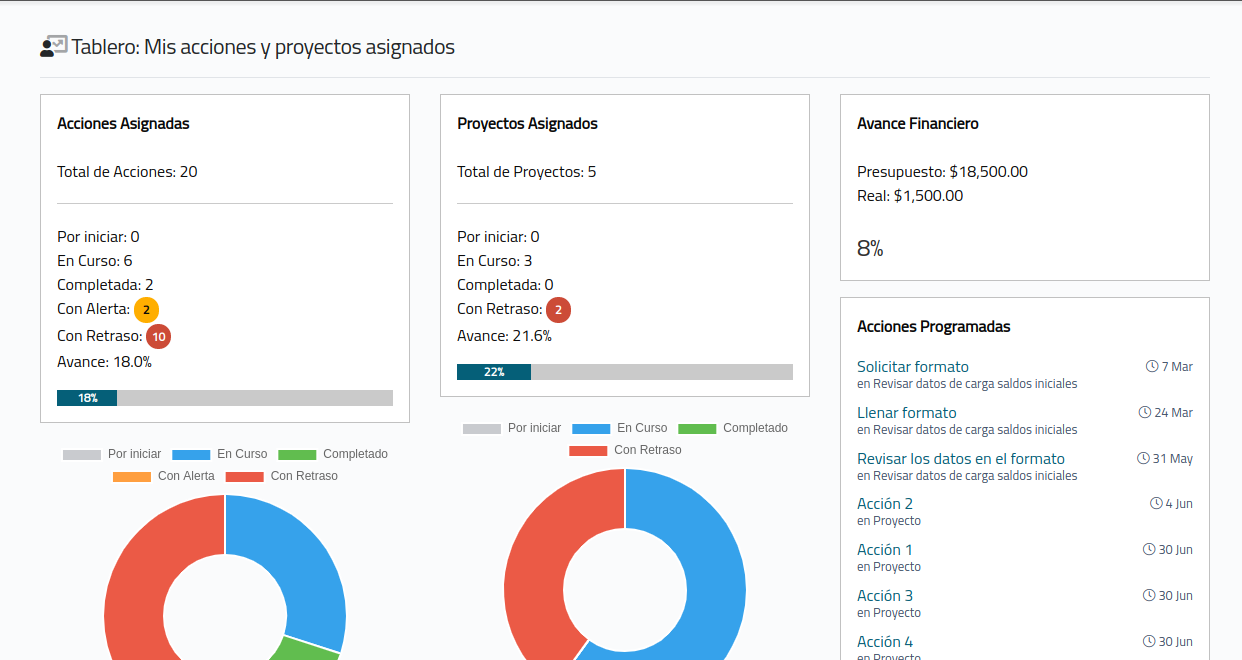Click the clock icon next to 31 May
Image resolution: width=1242 pixels, height=660 pixels.
coord(1143,459)
